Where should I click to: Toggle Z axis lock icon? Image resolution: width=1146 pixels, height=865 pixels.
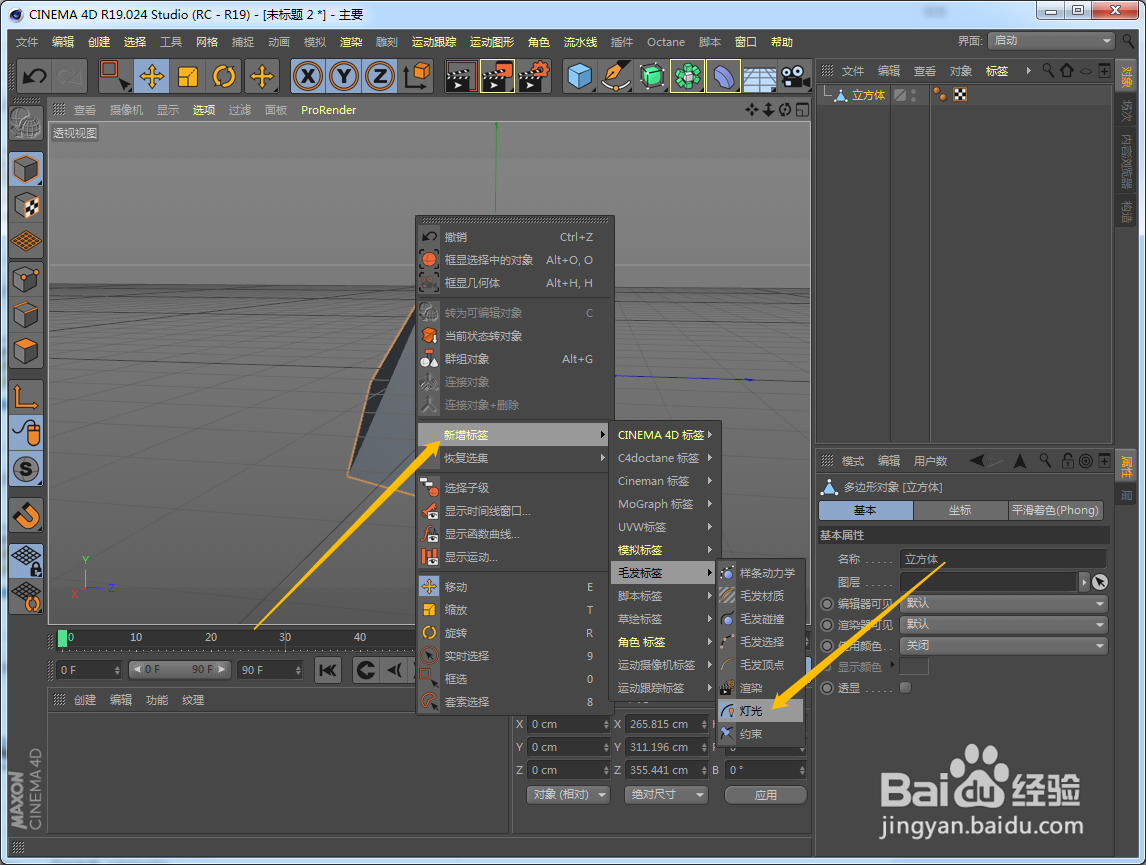pyautogui.click(x=380, y=76)
